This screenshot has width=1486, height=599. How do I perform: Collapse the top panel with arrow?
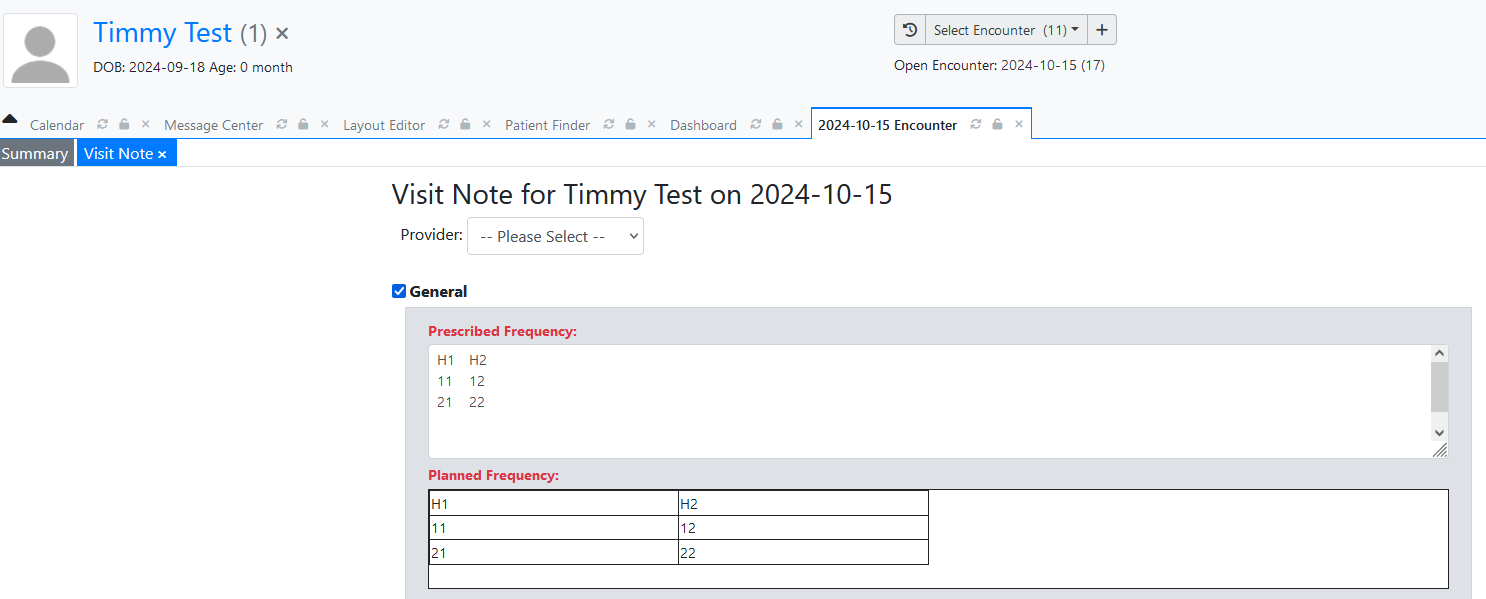point(10,118)
